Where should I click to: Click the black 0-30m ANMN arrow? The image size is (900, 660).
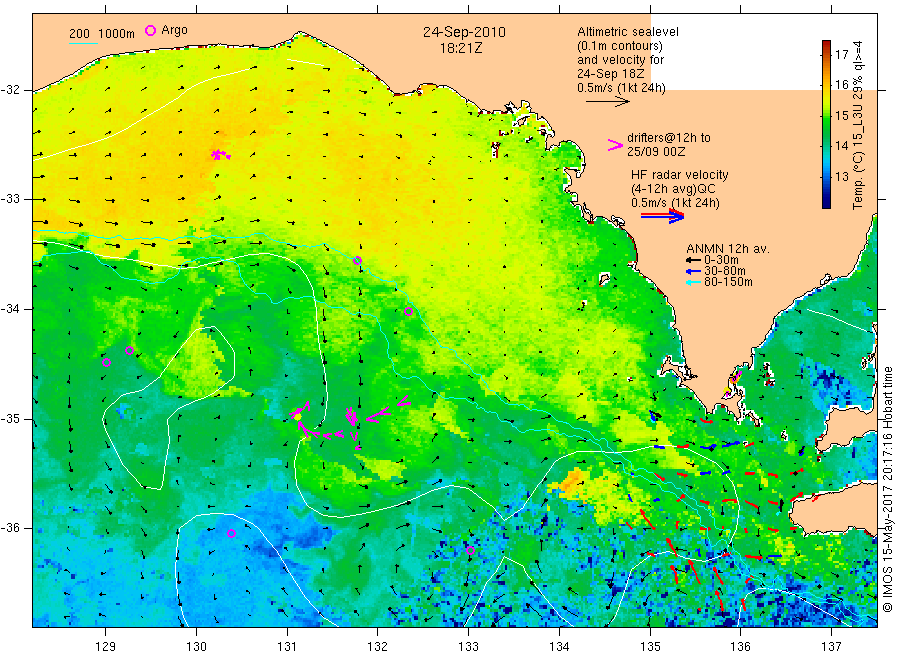click(x=693, y=260)
